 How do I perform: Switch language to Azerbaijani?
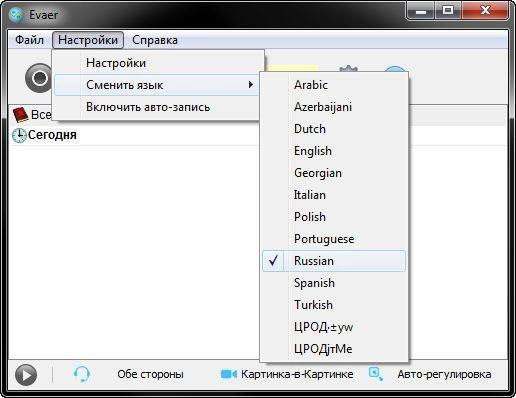click(334, 107)
